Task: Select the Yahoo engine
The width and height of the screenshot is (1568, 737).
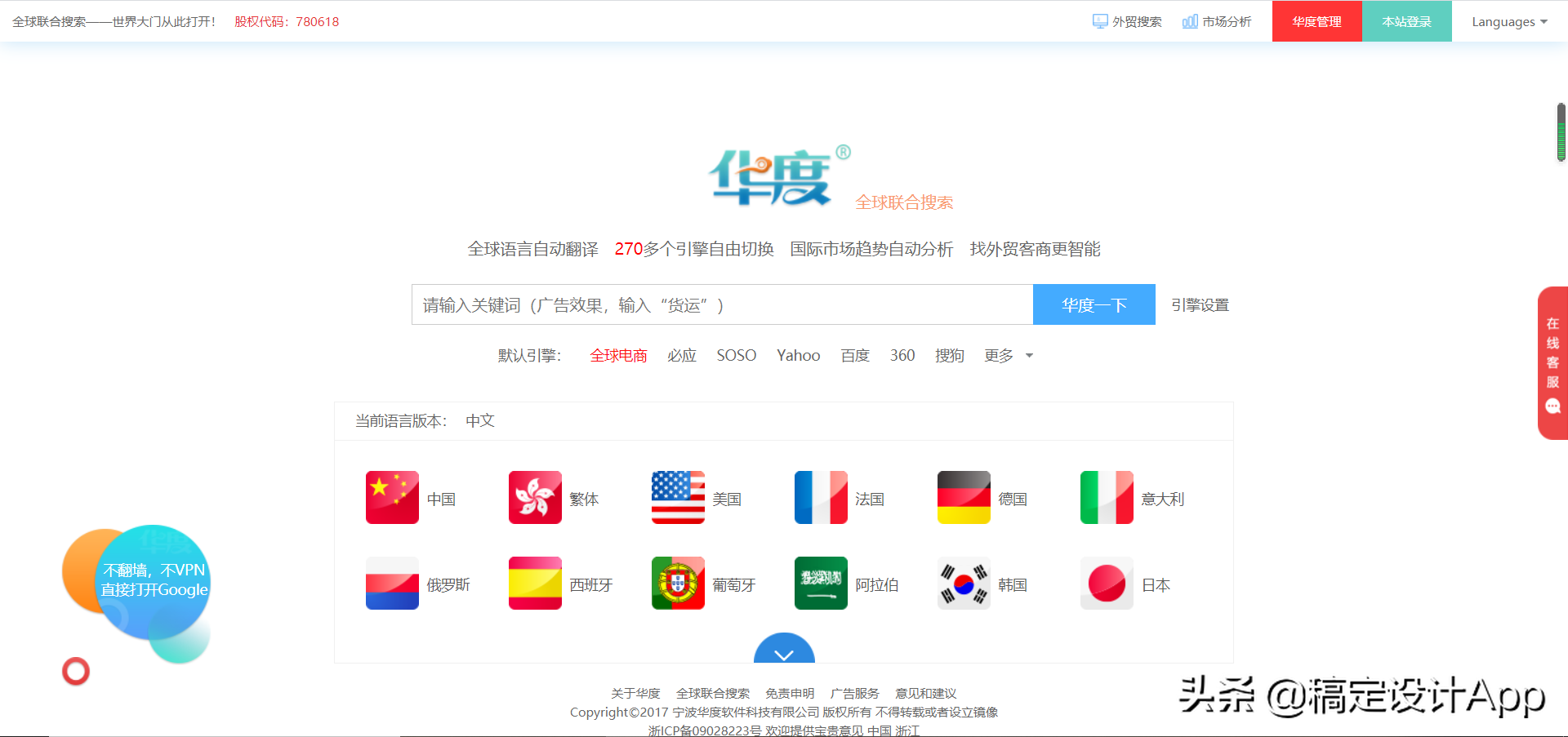Action: pos(799,355)
